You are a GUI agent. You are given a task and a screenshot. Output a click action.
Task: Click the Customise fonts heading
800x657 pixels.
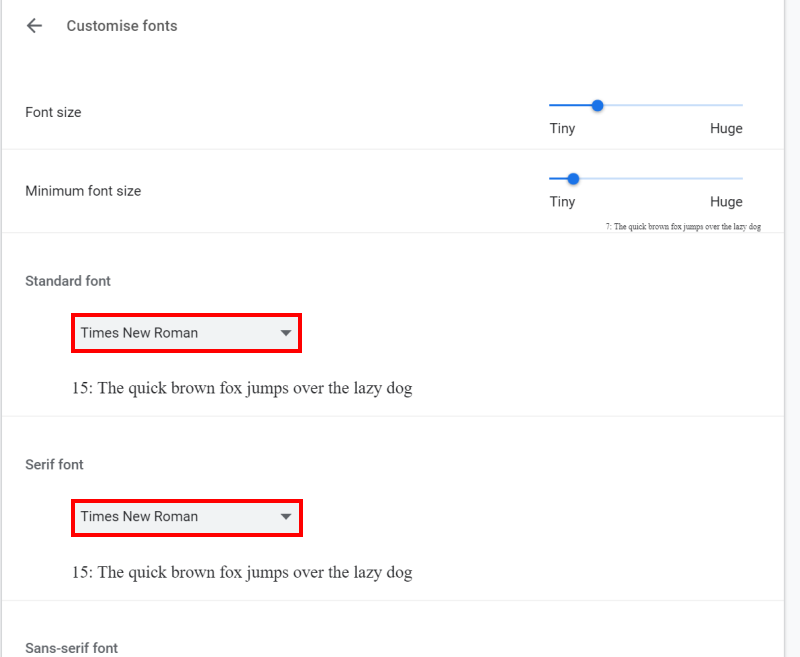[x=122, y=26]
